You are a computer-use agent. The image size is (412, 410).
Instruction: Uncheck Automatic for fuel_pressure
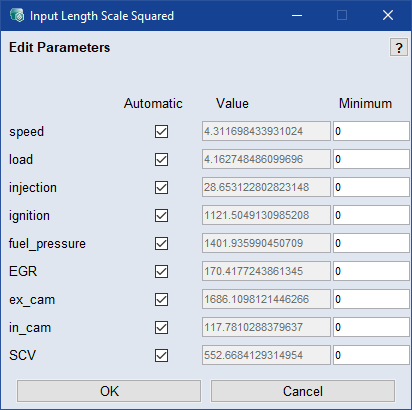coord(161,243)
